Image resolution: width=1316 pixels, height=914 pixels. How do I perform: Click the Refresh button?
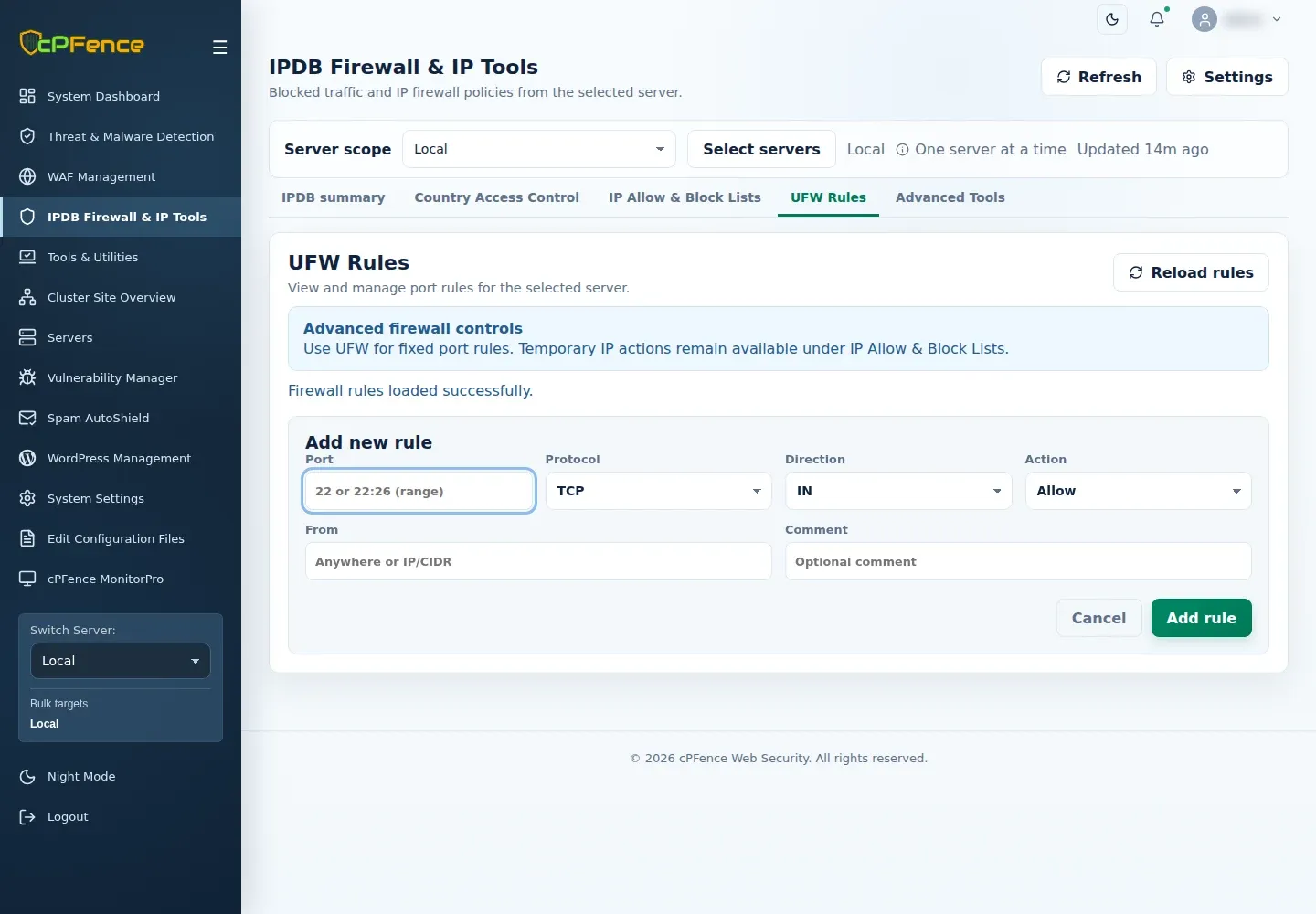pos(1098,77)
